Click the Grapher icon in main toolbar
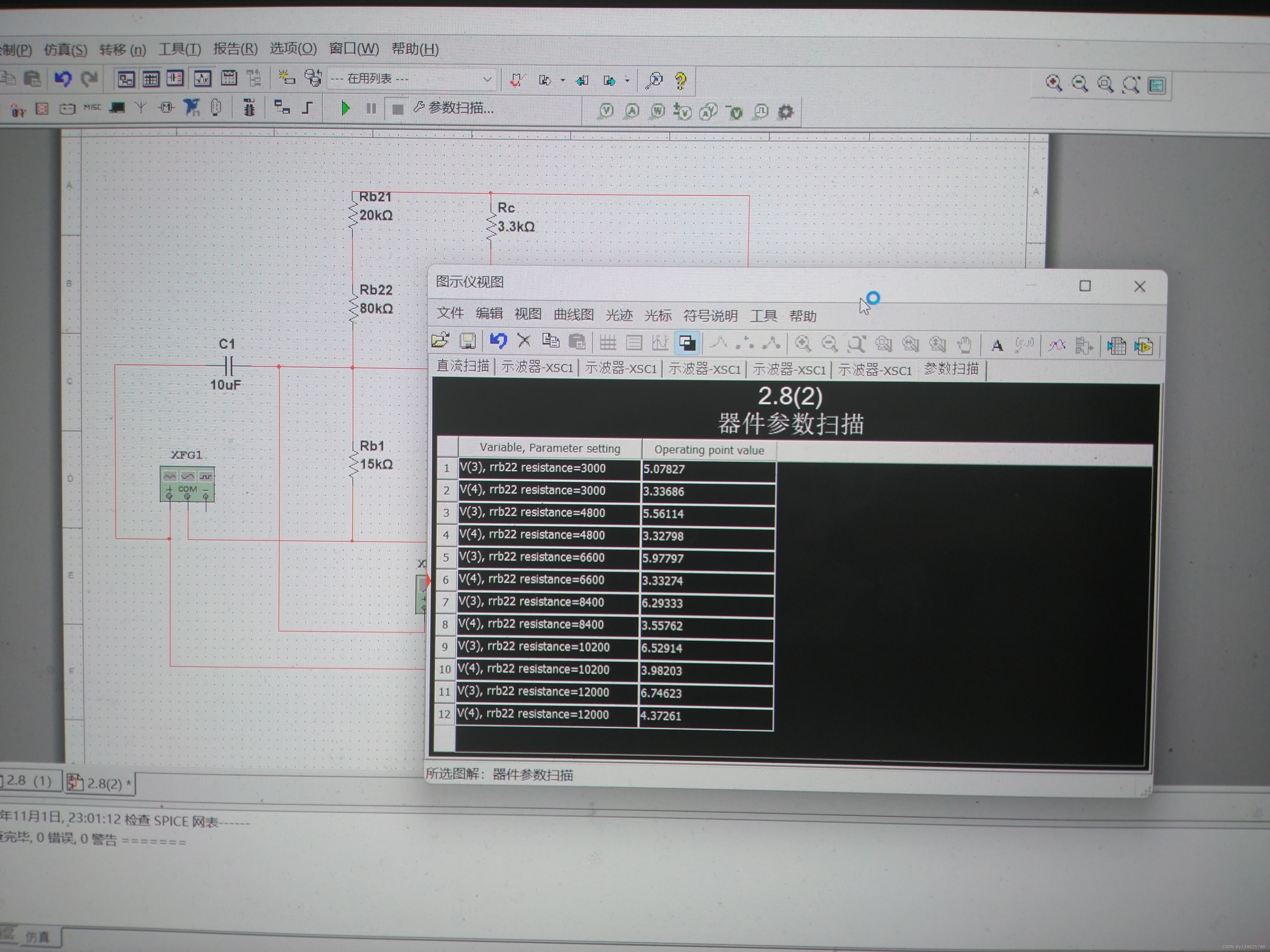1270x952 pixels. click(202, 79)
